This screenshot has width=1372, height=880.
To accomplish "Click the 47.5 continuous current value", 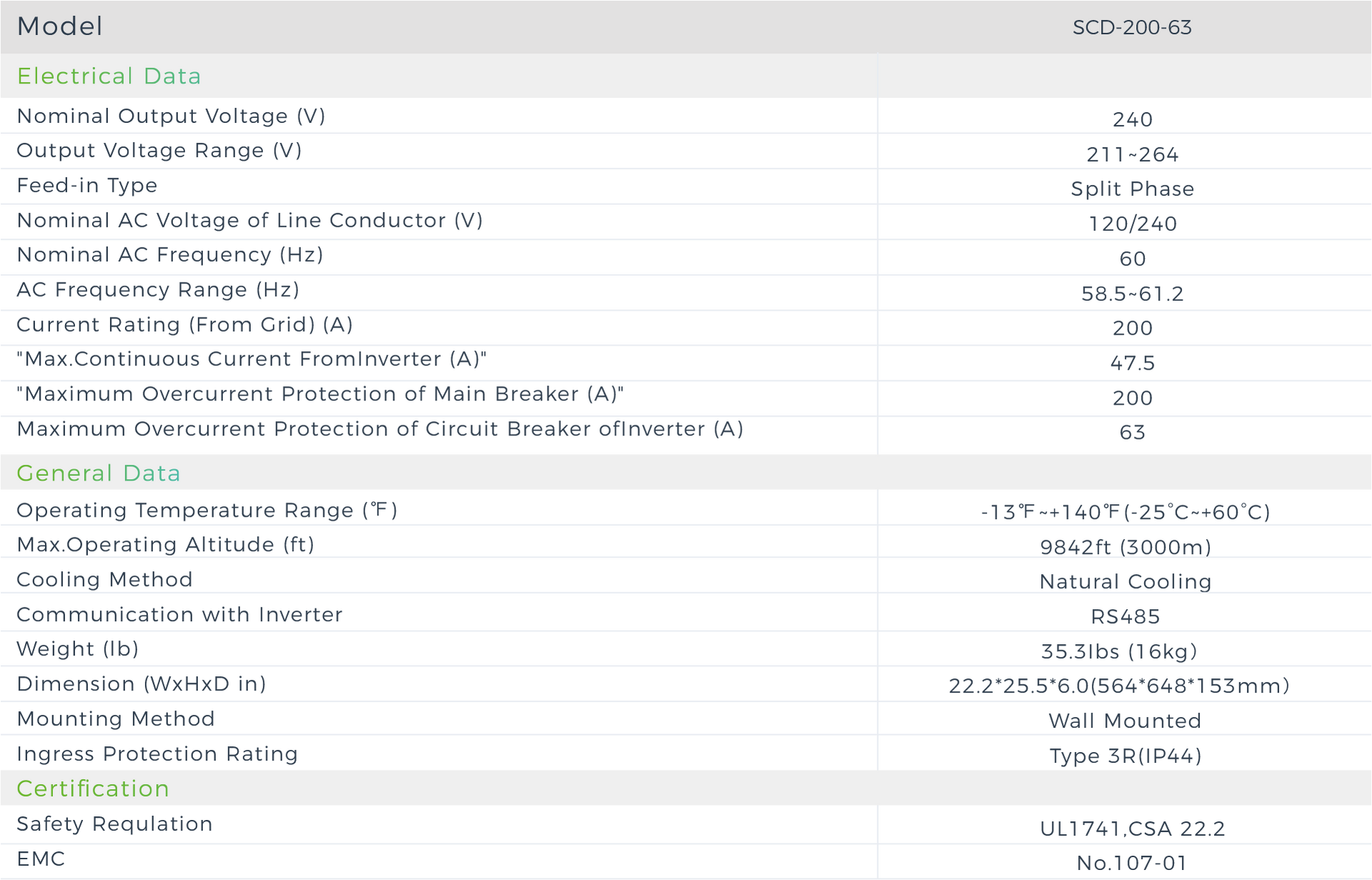I will tap(1132, 363).
